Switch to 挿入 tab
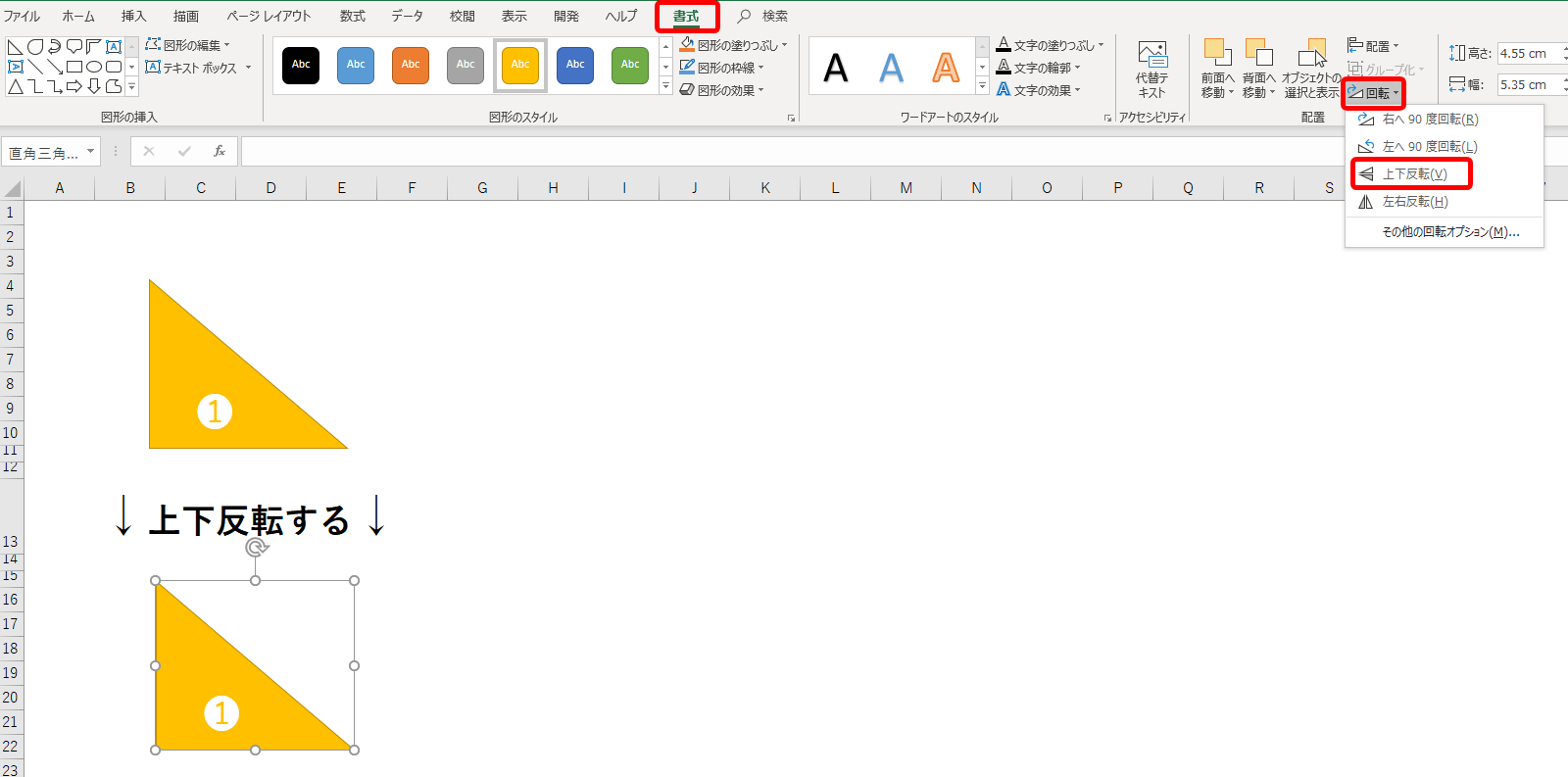This screenshot has width=1568, height=777. pos(133,16)
